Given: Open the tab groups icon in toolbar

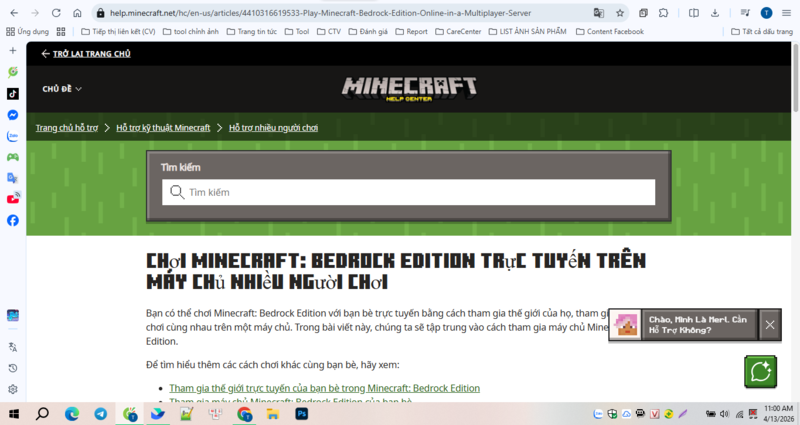Looking at the screenshot, I should click(x=643, y=13).
